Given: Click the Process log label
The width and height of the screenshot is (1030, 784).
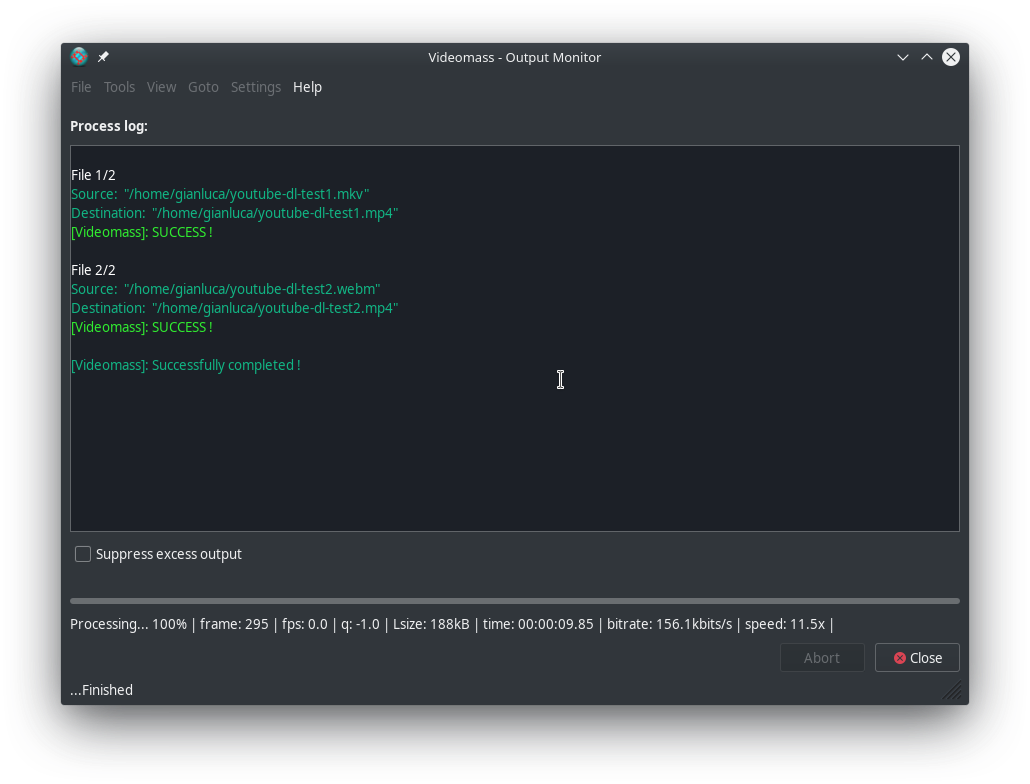Looking at the screenshot, I should [x=109, y=126].
